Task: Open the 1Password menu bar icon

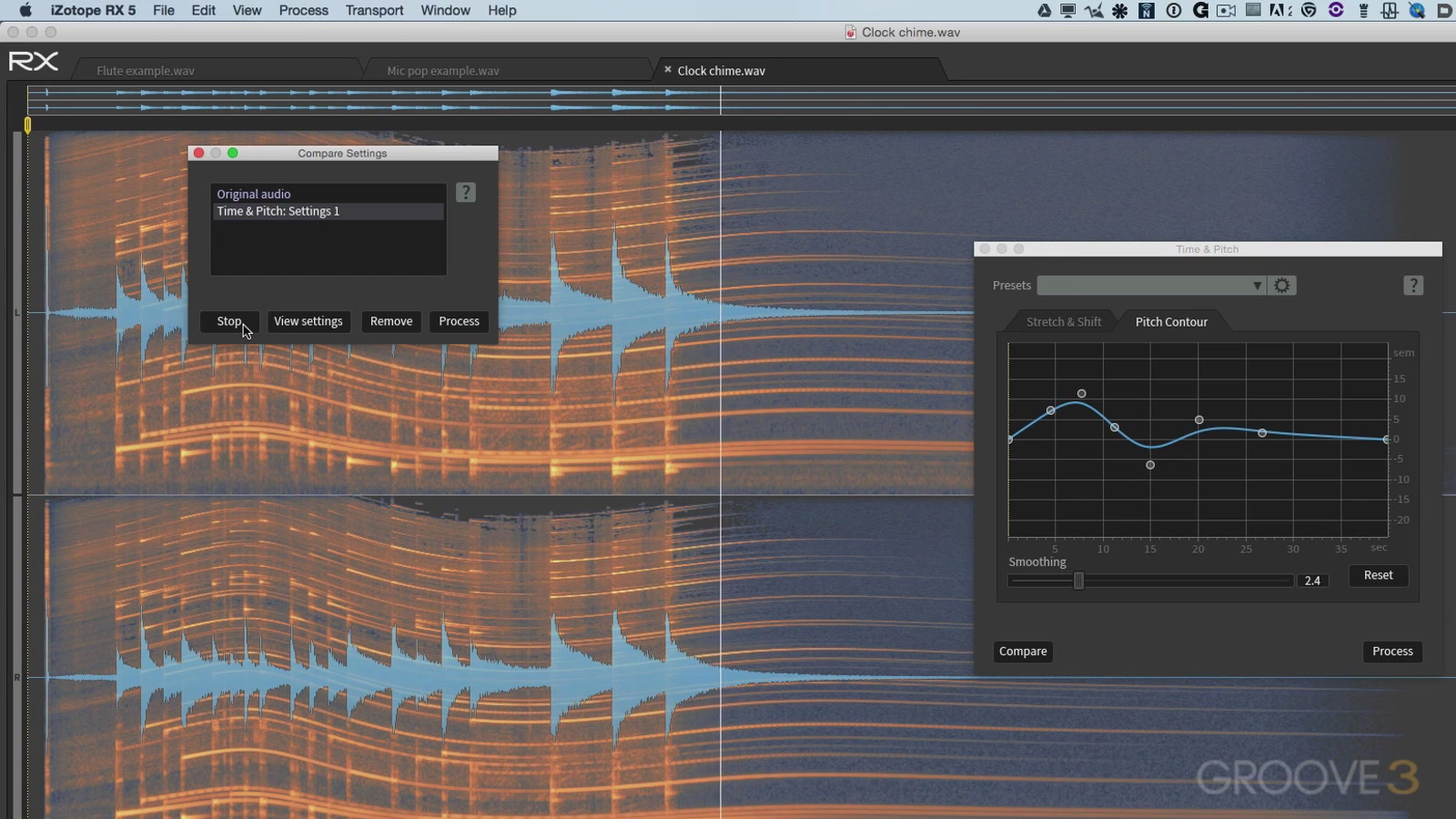Action: pyautogui.click(x=1174, y=10)
